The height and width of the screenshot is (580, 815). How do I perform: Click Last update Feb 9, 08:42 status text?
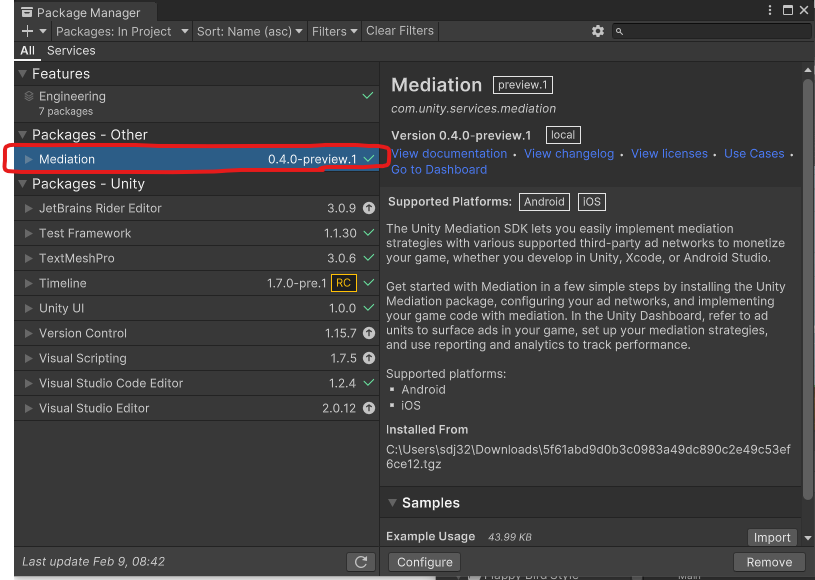94,561
